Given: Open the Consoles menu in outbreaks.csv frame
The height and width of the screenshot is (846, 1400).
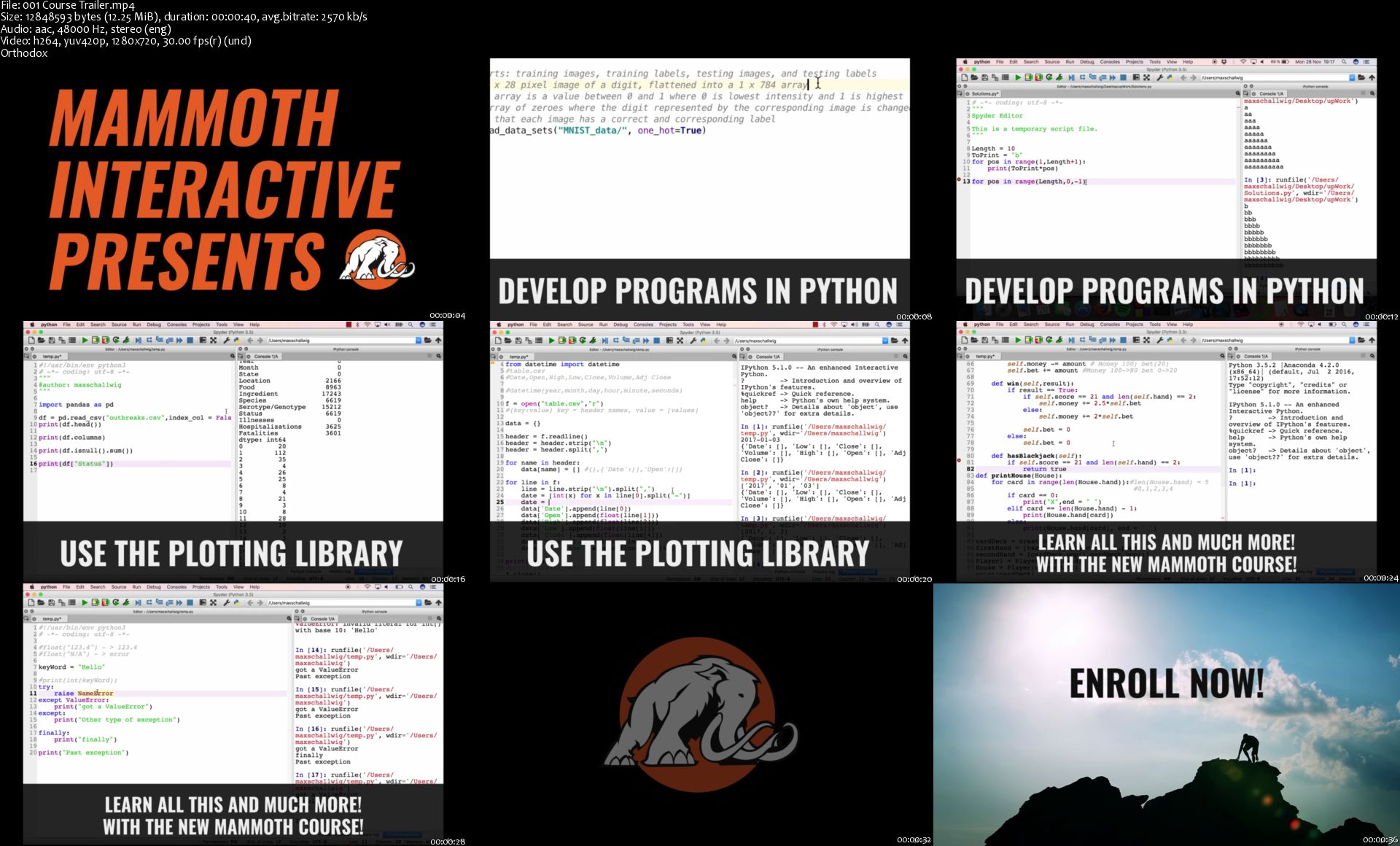Looking at the screenshot, I should (x=176, y=325).
